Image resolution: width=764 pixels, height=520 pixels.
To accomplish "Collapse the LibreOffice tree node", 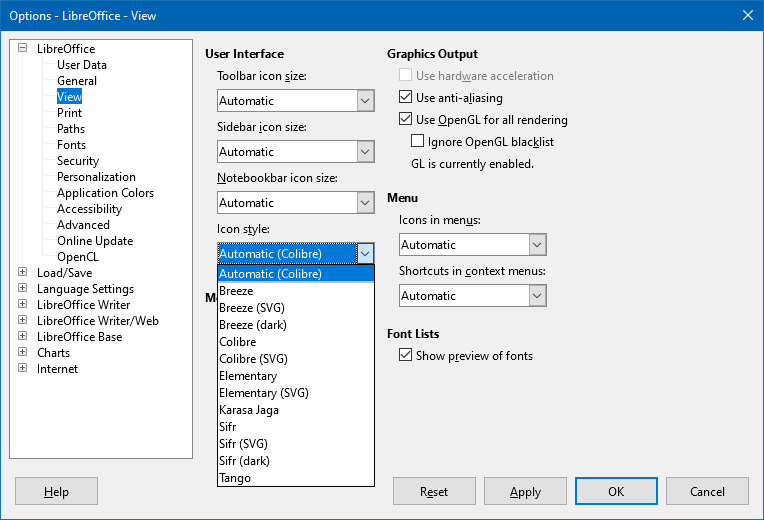I will point(23,48).
